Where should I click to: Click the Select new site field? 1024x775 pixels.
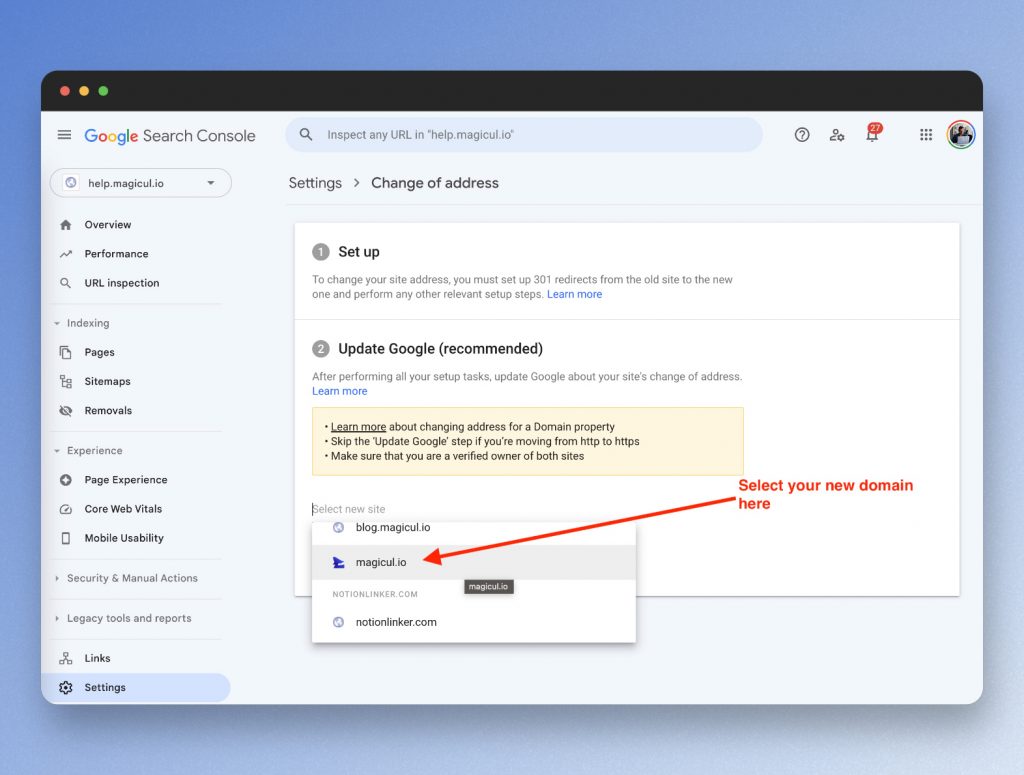(x=473, y=509)
